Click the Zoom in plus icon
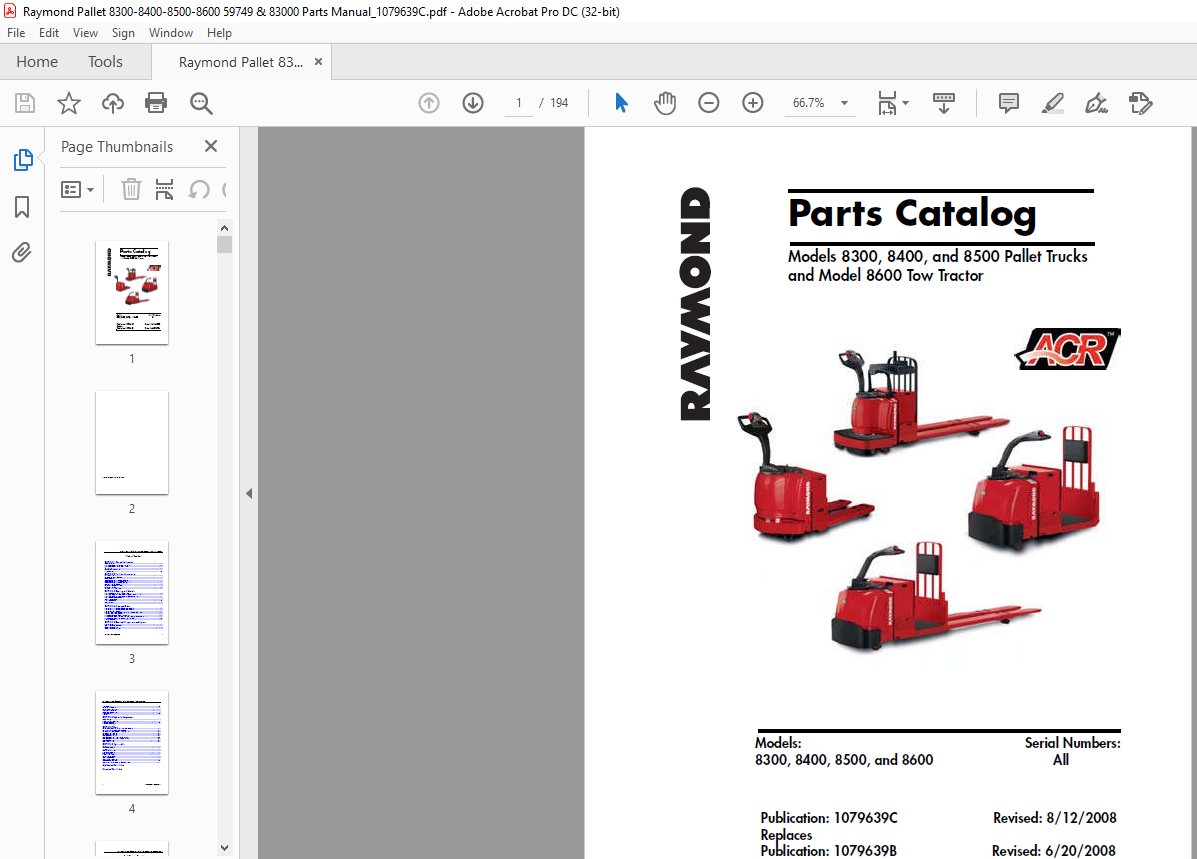1197x859 pixels. 753,102
